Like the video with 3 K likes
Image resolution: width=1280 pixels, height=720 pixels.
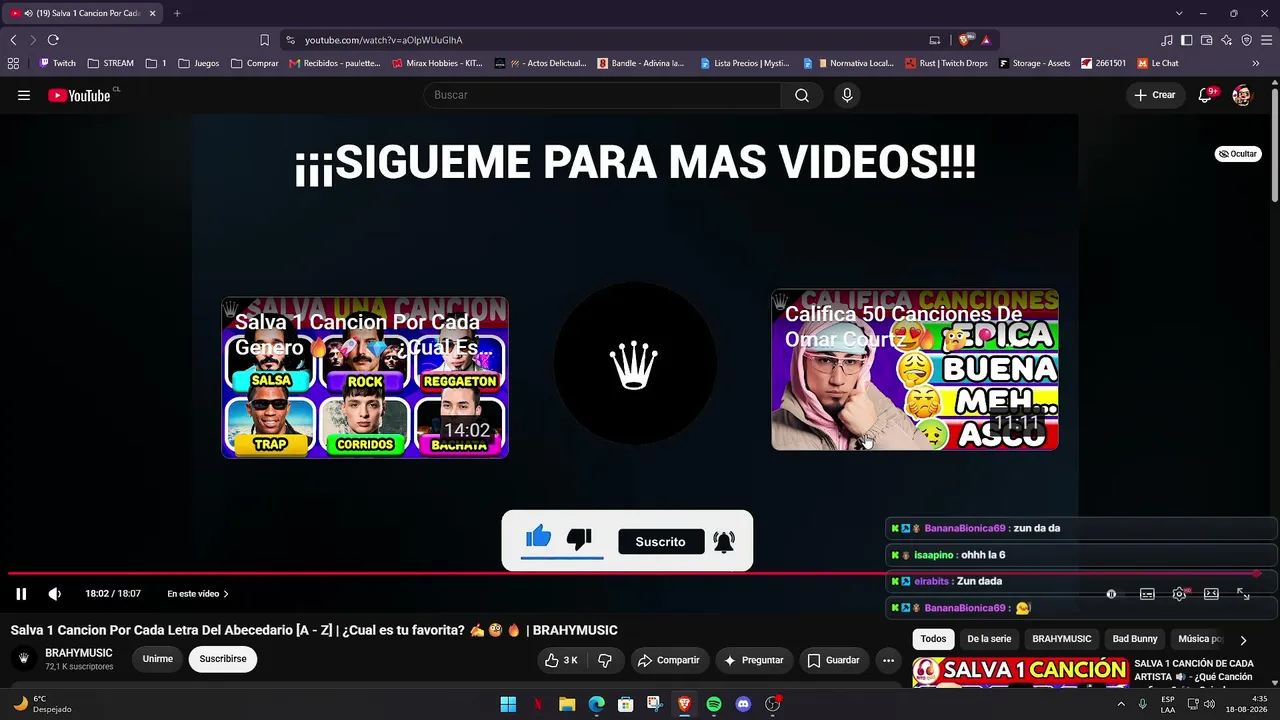[x=562, y=660]
